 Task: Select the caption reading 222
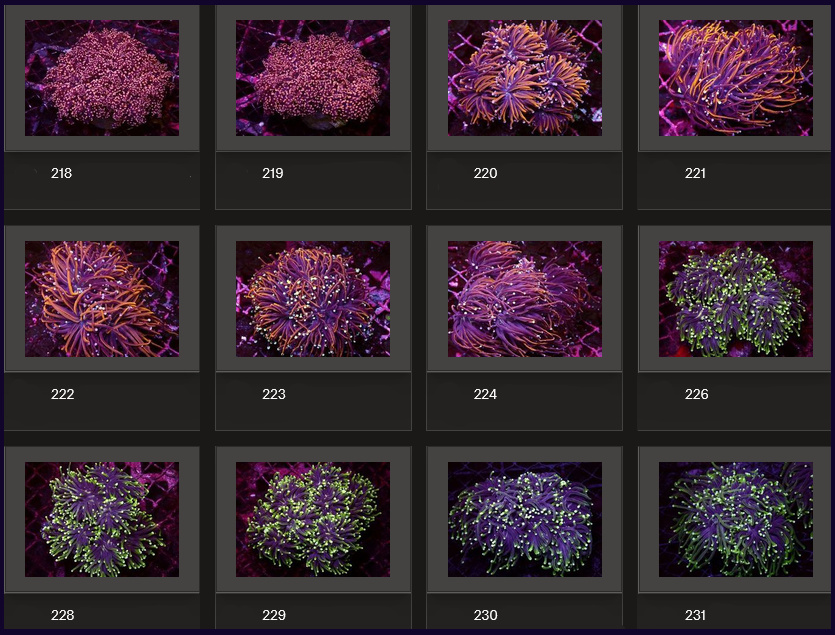coord(62,394)
